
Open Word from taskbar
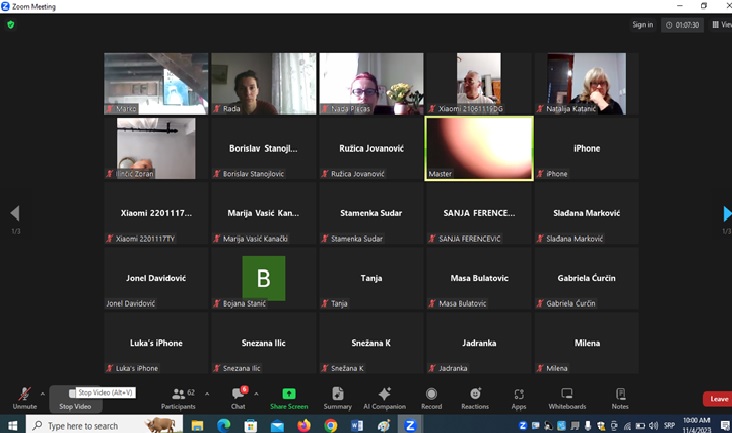click(357, 426)
